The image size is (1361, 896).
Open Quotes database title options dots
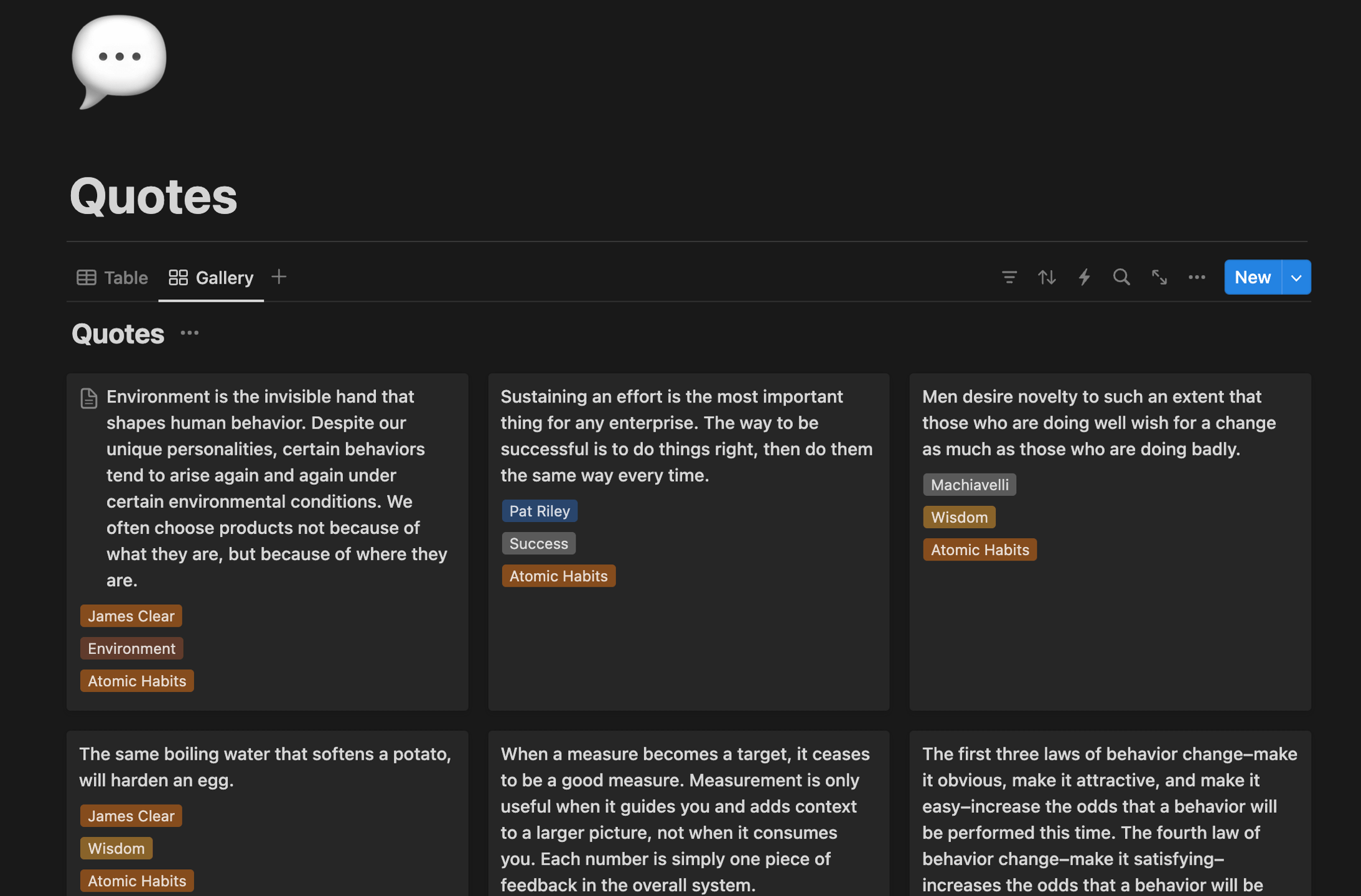click(190, 334)
